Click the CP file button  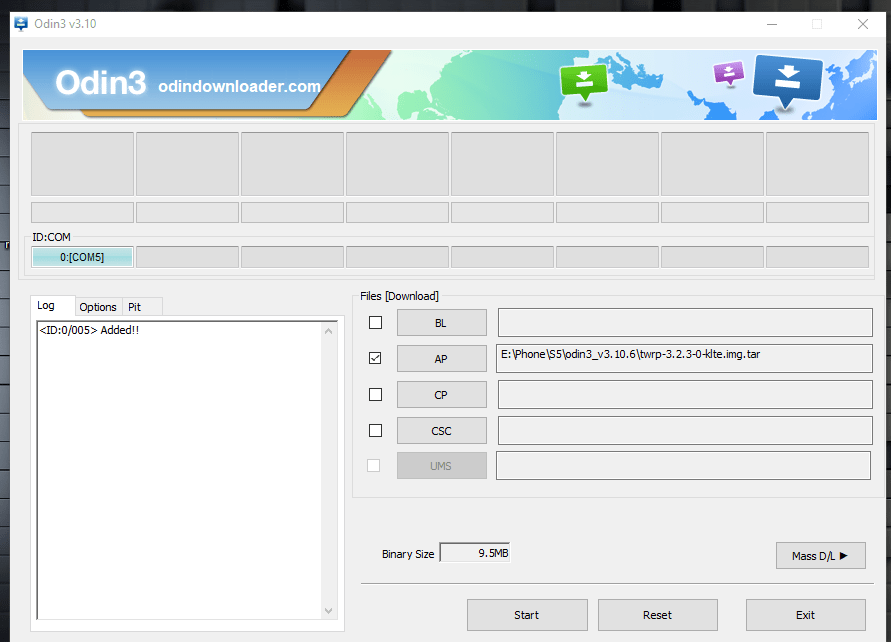(x=442, y=395)
